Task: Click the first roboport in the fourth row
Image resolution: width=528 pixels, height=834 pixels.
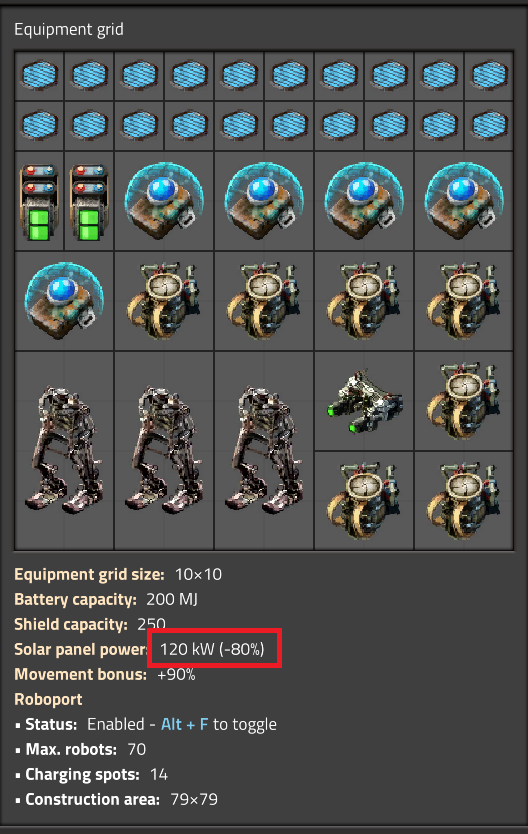Action: click(164, 301)
